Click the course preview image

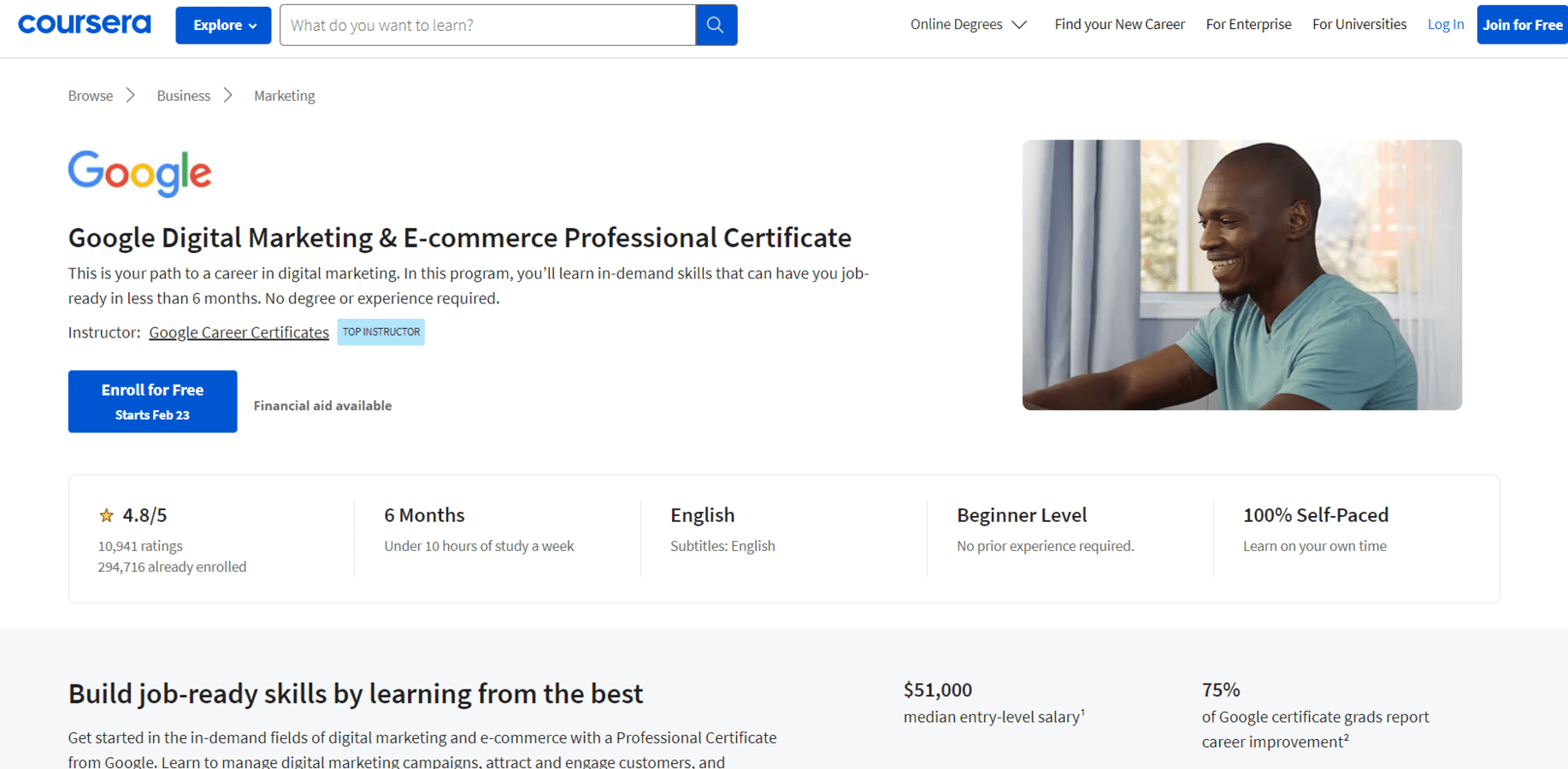click(1242, 274)
